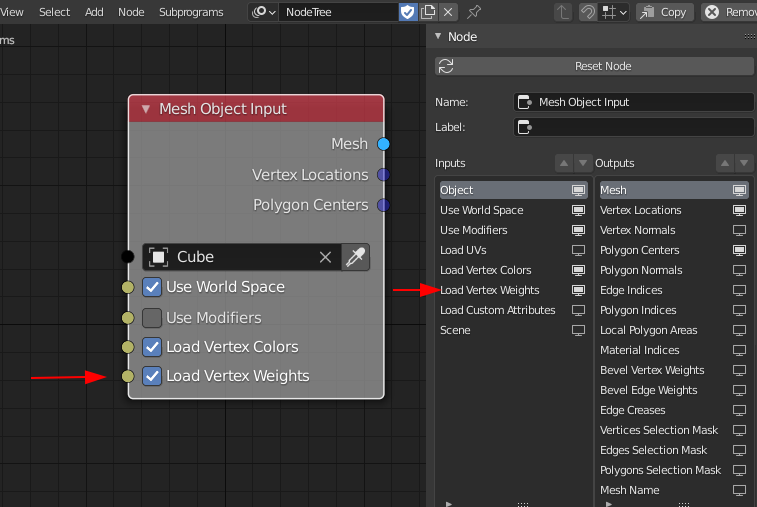Viewport: 757px width, 507px height.
Task: Open the Add menu
Action: pyautogui.click(x=94, y=12)
